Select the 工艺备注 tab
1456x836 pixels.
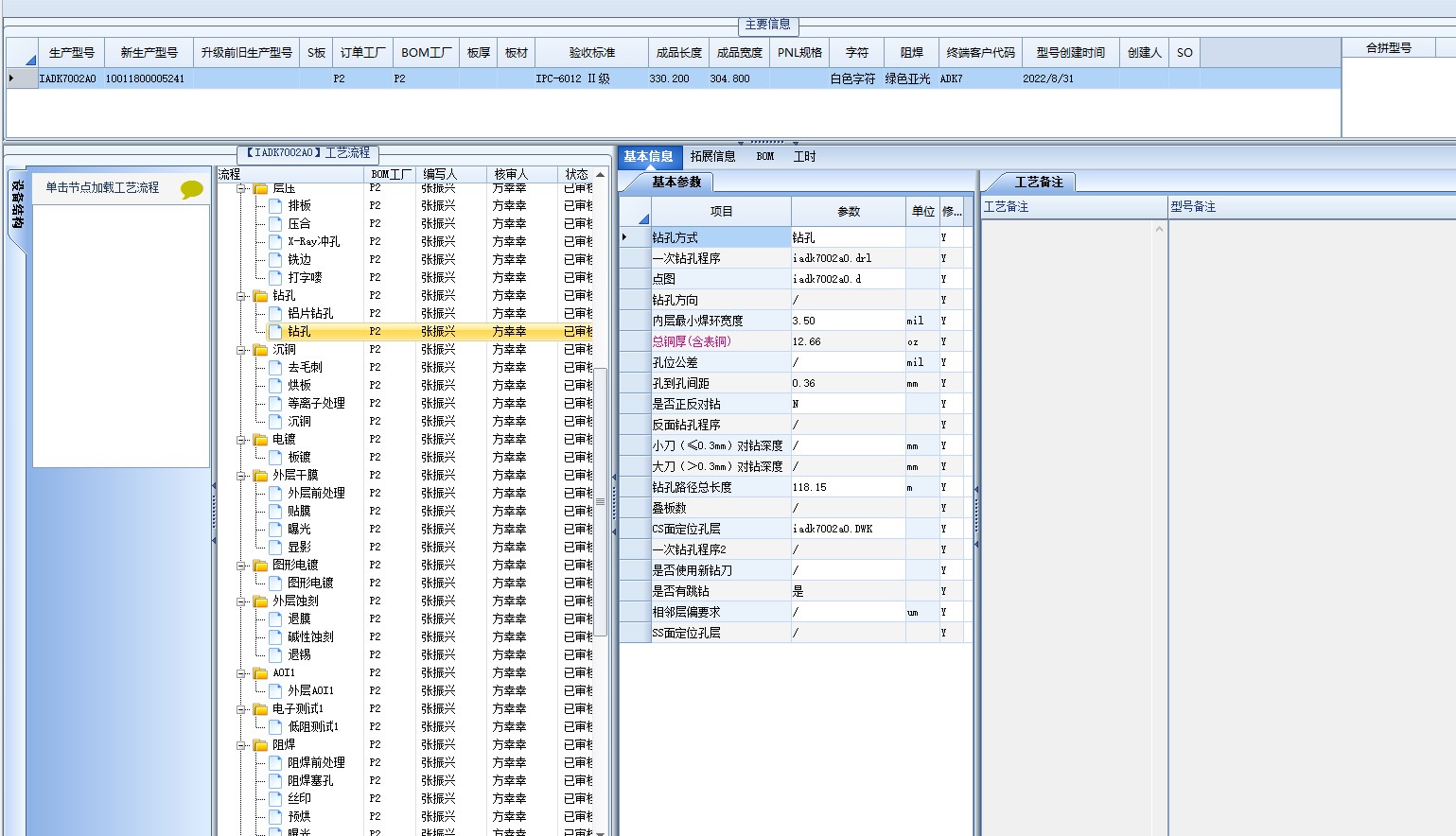pos(1039,182)
